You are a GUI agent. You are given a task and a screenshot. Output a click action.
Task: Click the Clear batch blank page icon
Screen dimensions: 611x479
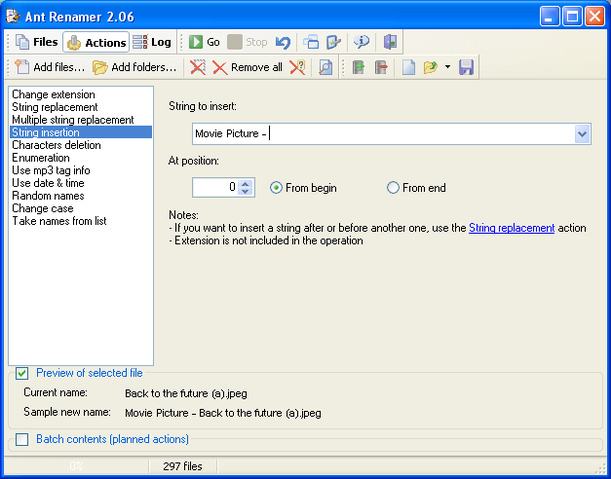click(x=408, y=67)
